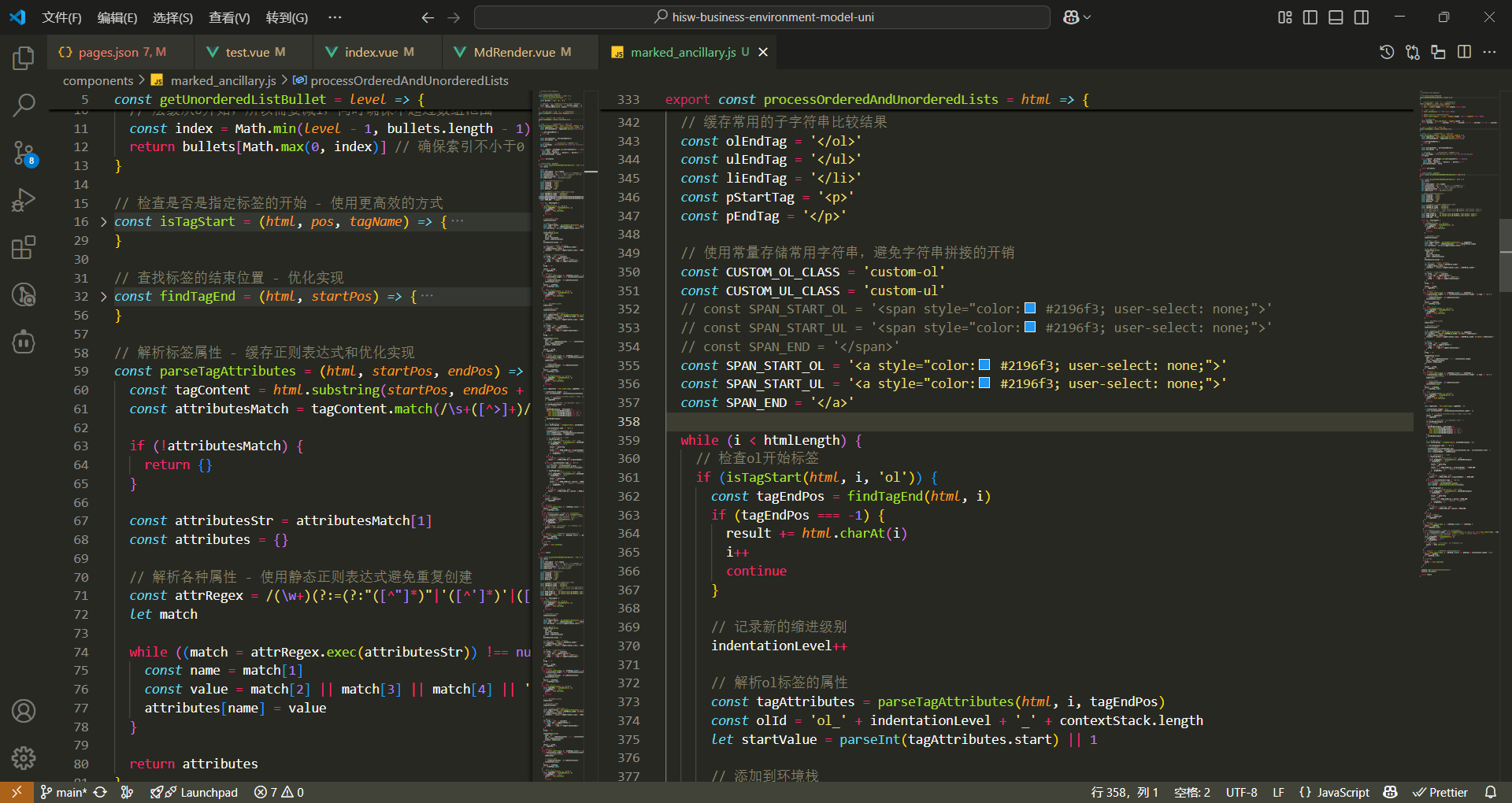Open the Explorer view in activity bar
The width and height of the screenshot is (1512, 803).
(24, 58)
